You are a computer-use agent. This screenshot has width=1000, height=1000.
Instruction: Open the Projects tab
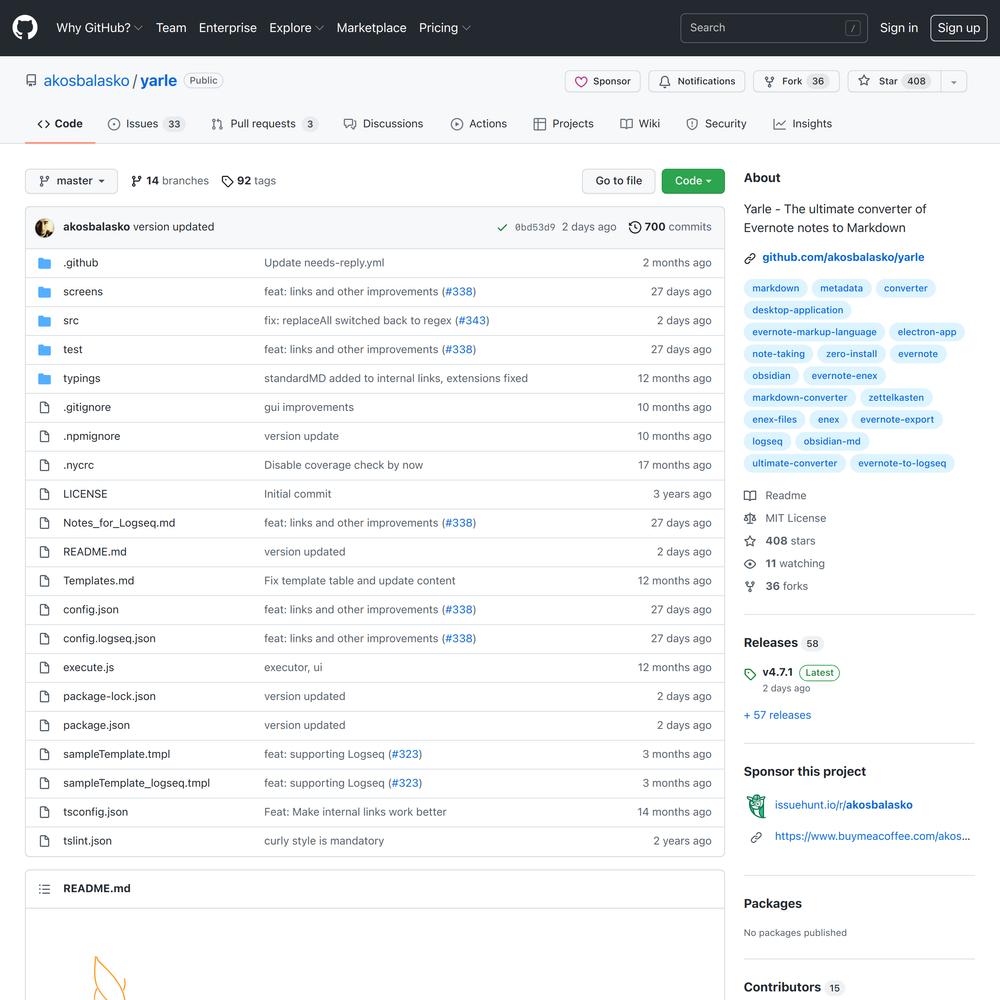(564, 124)
